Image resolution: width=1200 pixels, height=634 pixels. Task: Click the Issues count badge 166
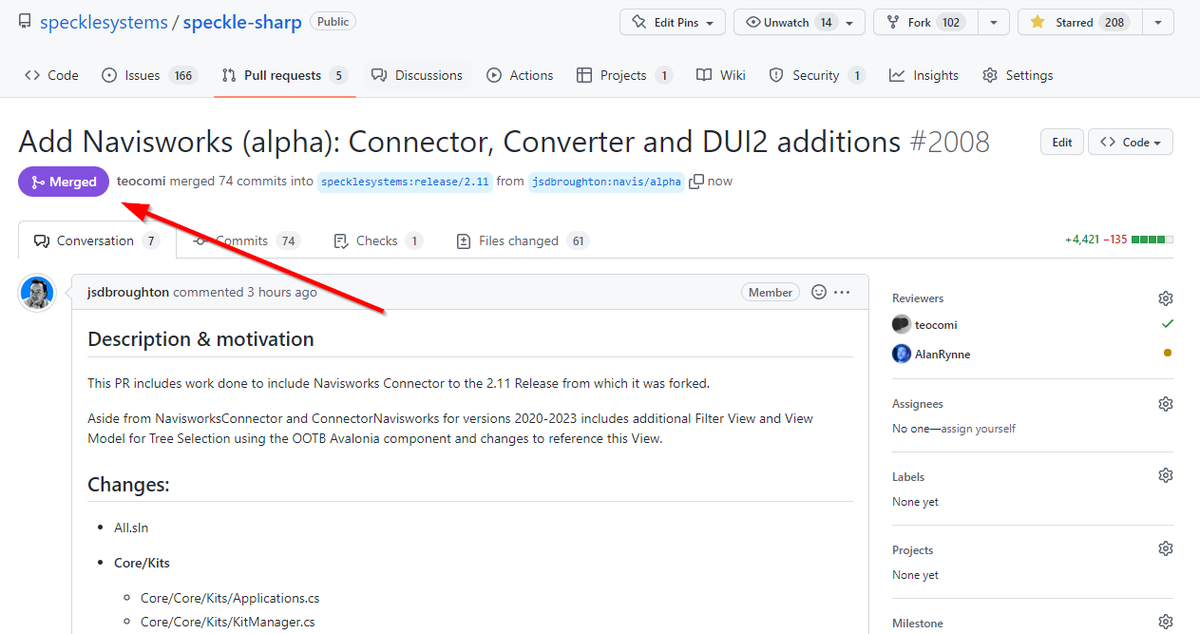[183, 75]
